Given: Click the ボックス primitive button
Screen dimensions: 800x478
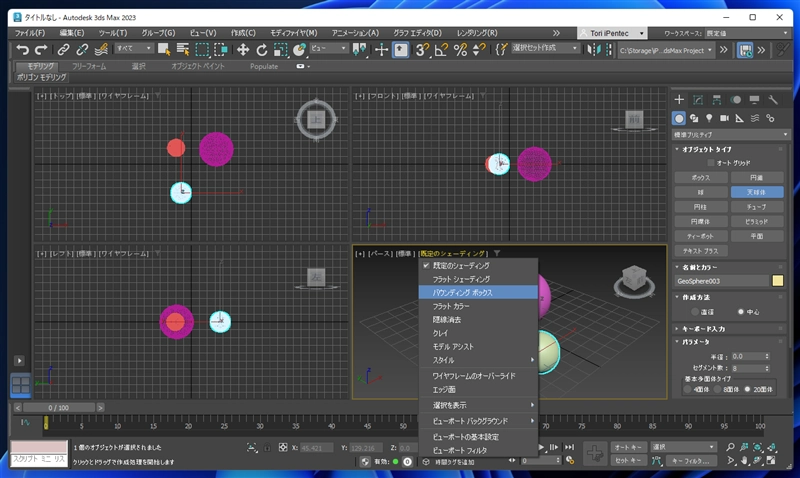Looking at the screenshot, I should tap(701, 178).
